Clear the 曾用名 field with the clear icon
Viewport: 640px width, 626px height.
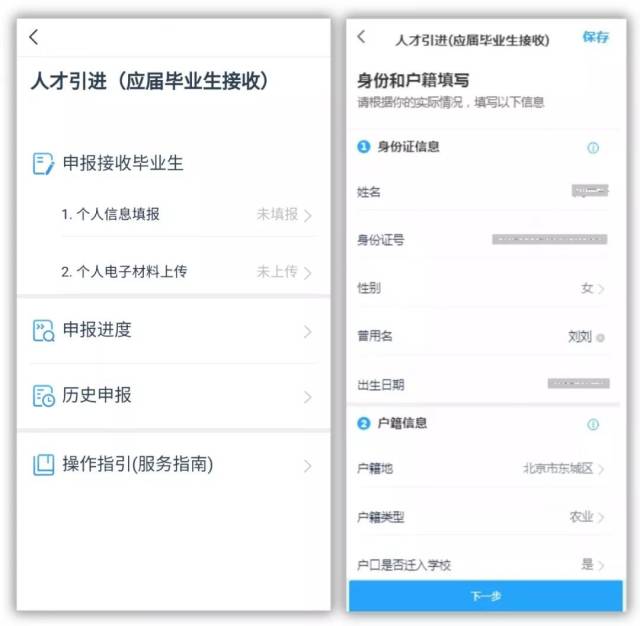pos(600,337)
